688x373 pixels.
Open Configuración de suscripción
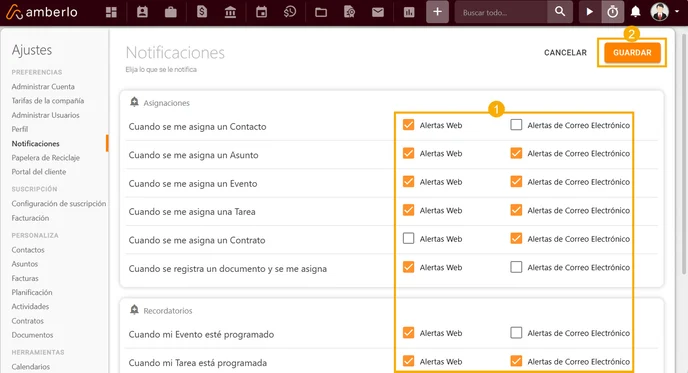tap(59, 204)
